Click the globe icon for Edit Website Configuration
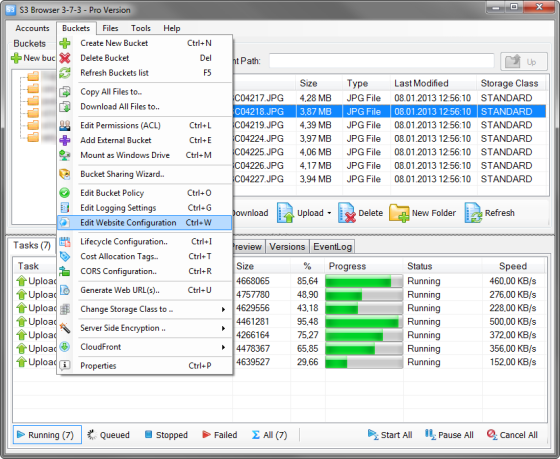 click(65, 223)
